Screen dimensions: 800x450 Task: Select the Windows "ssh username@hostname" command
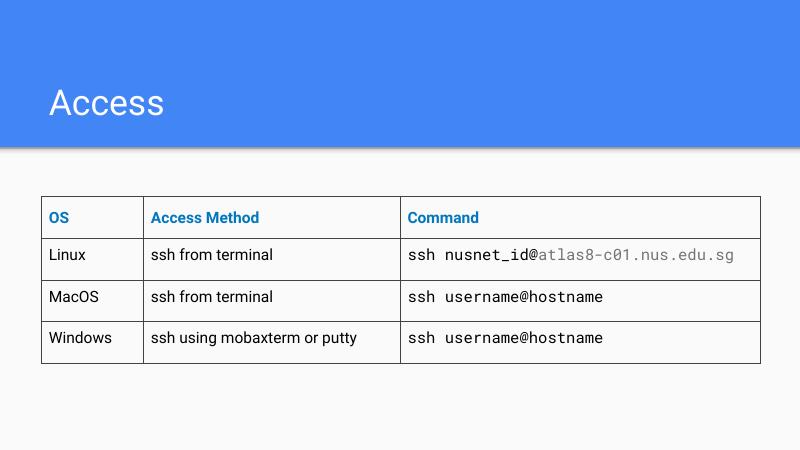coord(505,338)
